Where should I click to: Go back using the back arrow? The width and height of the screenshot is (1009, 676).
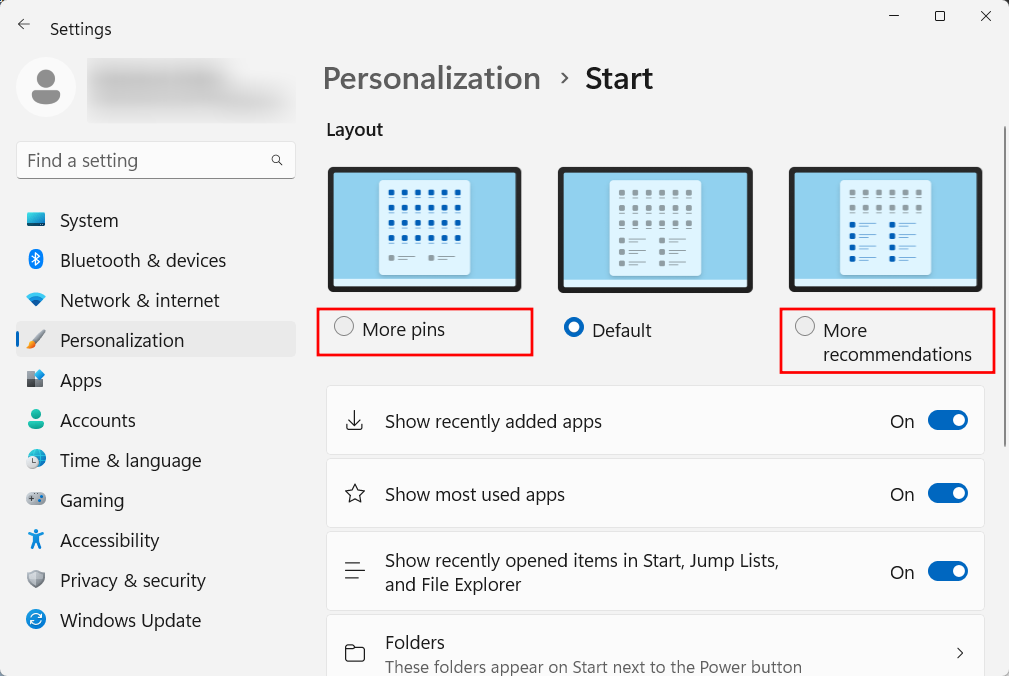tap(23, 24)
